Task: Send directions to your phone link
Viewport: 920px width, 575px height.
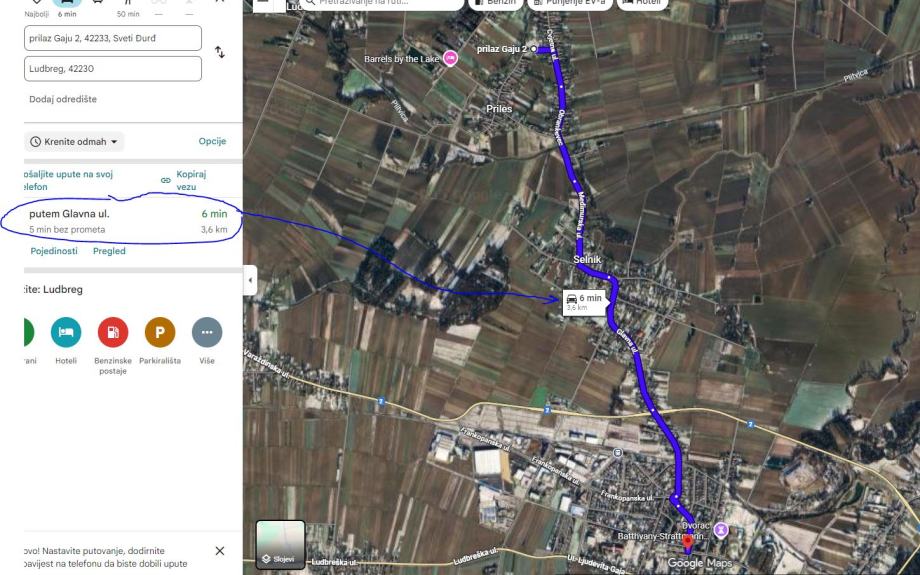Action: (68, 180)
